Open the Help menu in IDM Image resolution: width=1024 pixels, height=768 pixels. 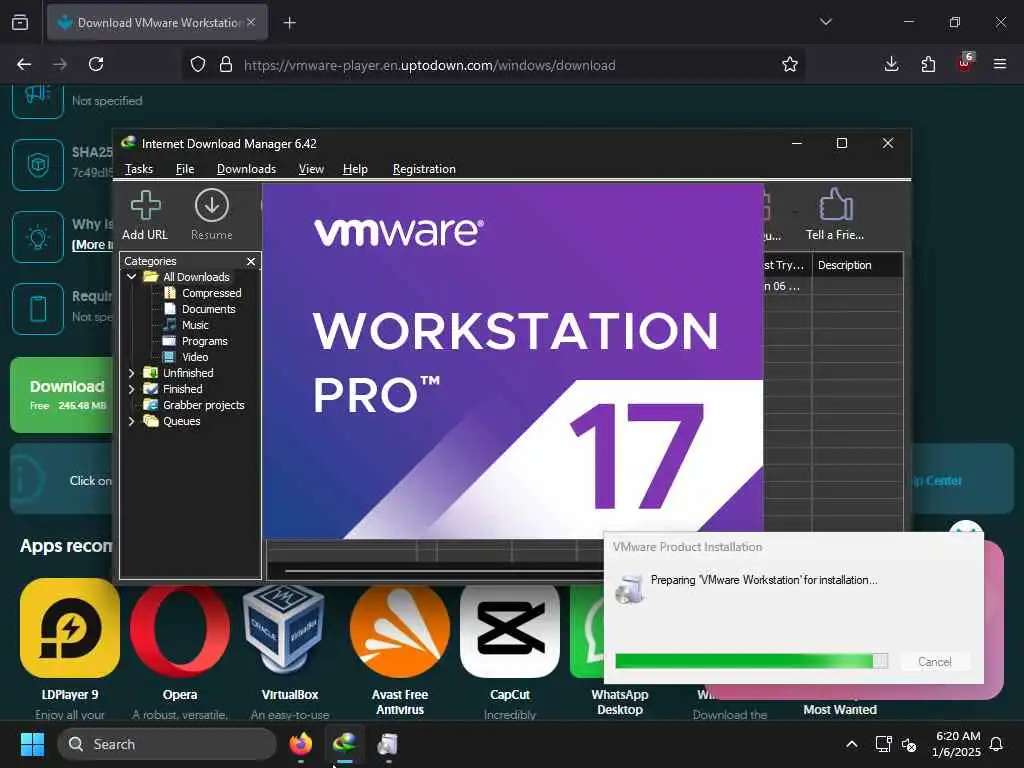click(x=355, y=168)
